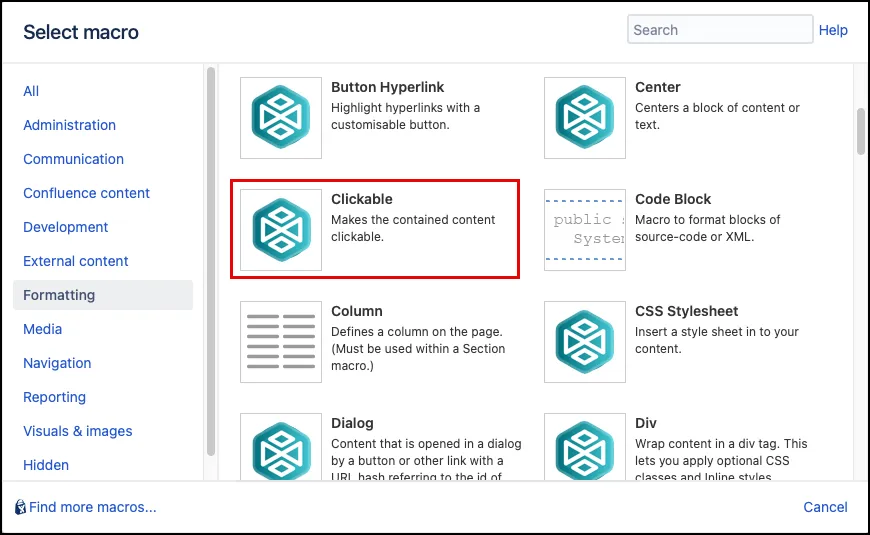Open the Communication category
The image size is (870, 535).
coord(73,159)
